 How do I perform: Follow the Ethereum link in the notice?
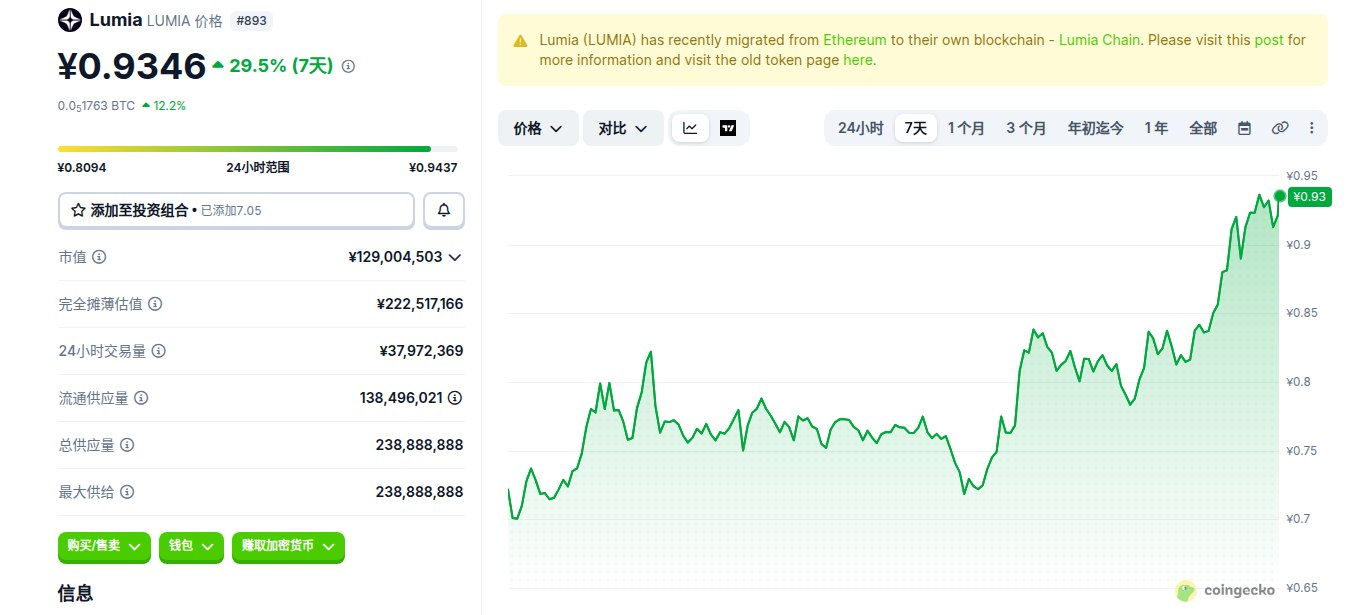(x=855, y=40)
